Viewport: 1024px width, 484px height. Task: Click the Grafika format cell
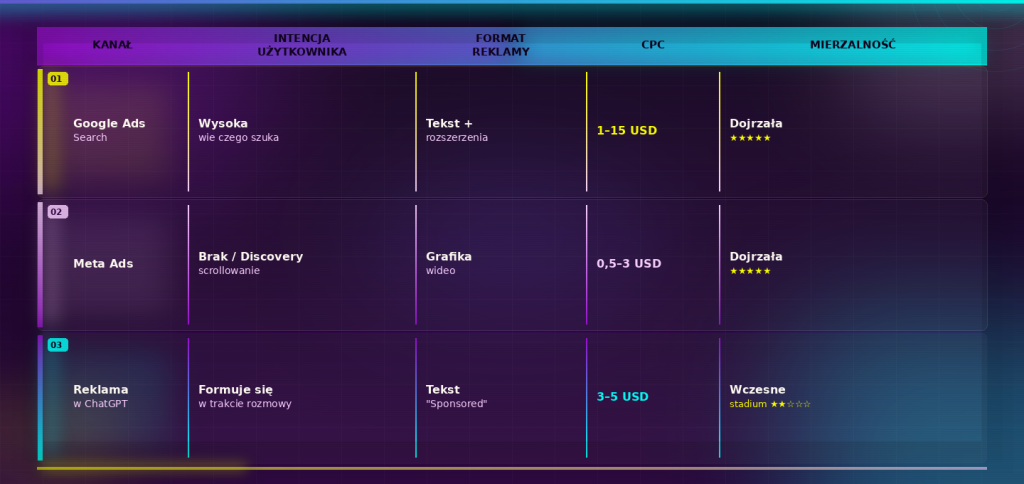coord(449,257)
